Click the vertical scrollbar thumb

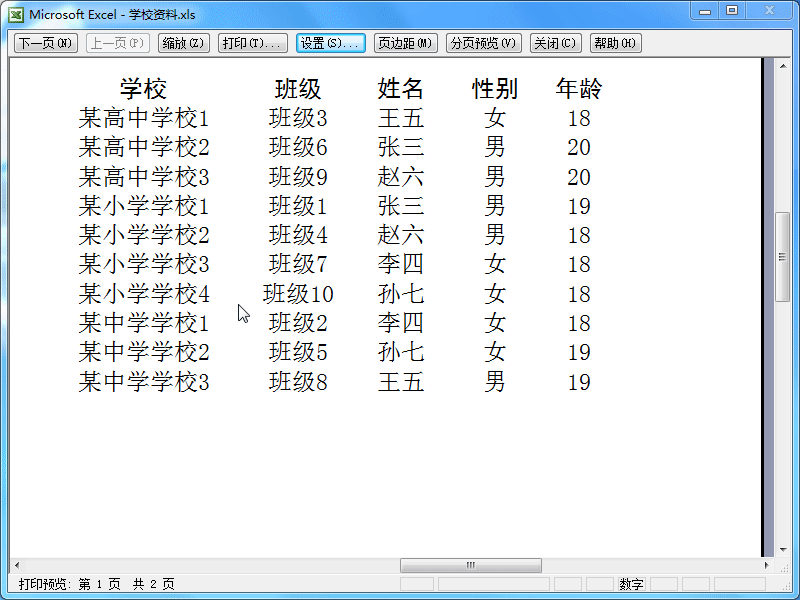click(783, 257)
